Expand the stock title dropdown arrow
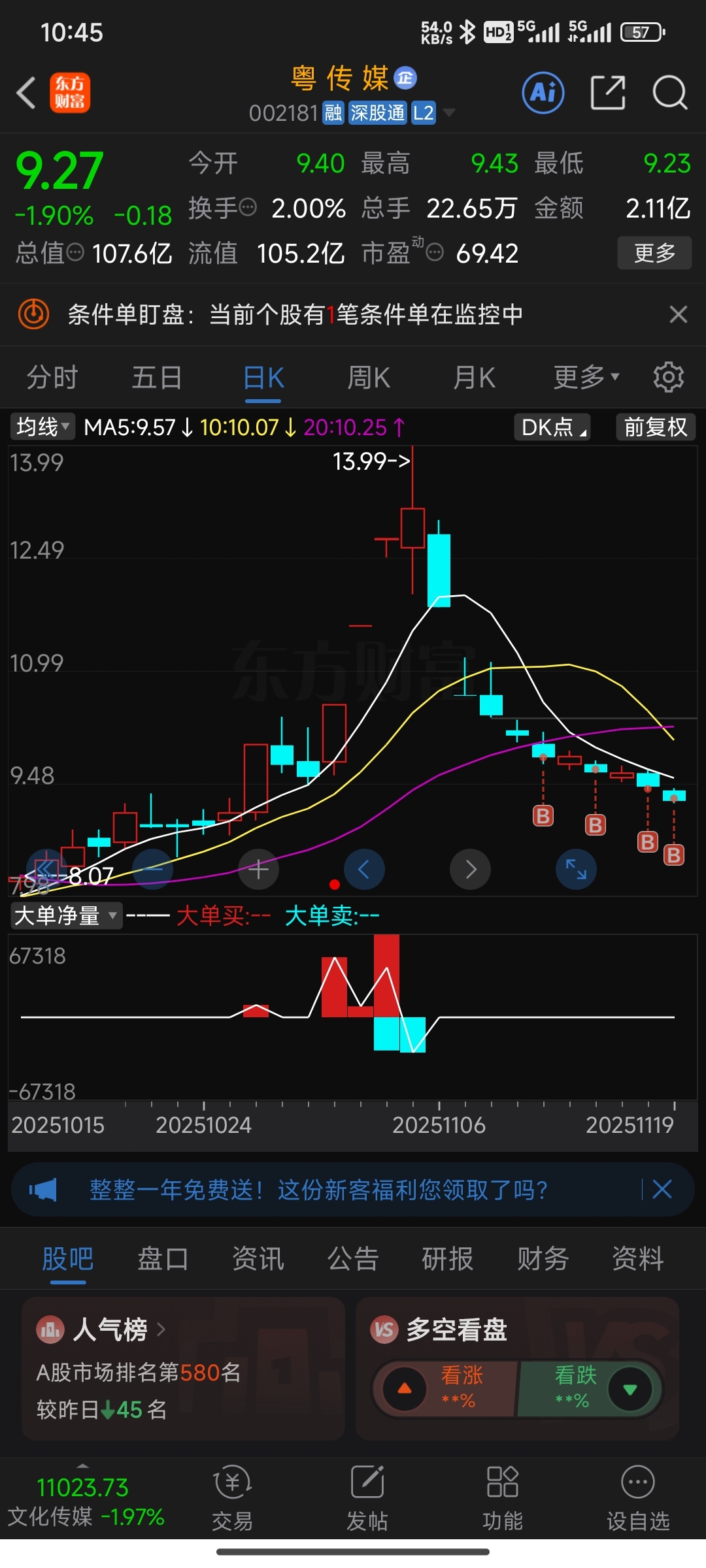 [x=448, y=113]
